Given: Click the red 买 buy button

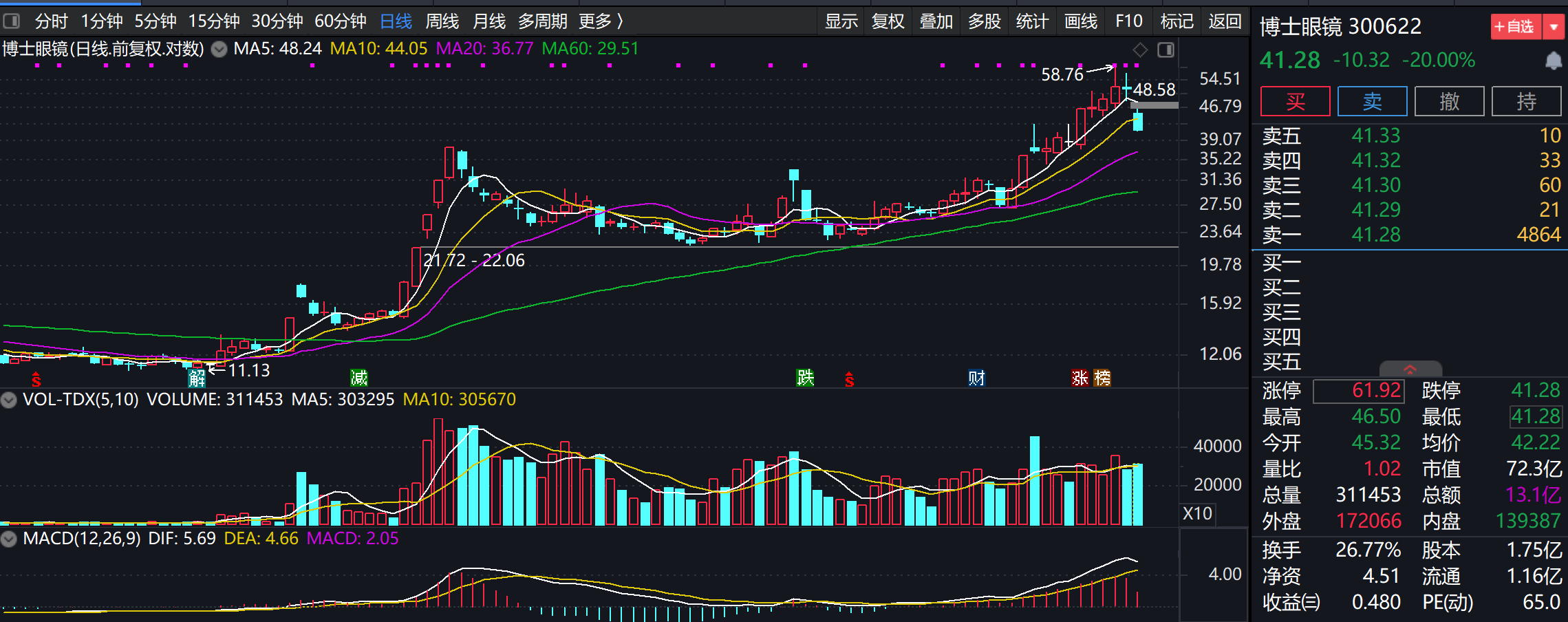Looking at the screenshot, I should pos(1295,102).
